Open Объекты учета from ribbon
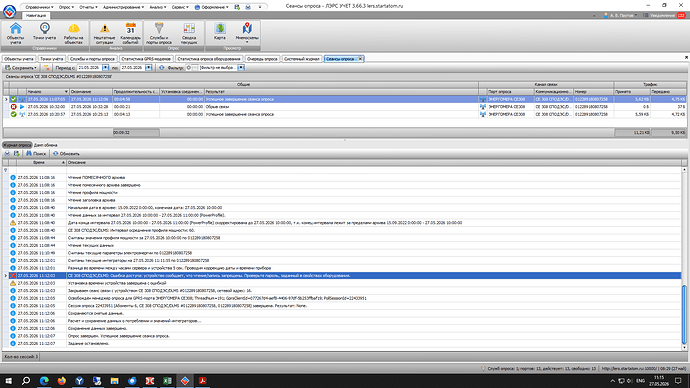 [15, 33]
